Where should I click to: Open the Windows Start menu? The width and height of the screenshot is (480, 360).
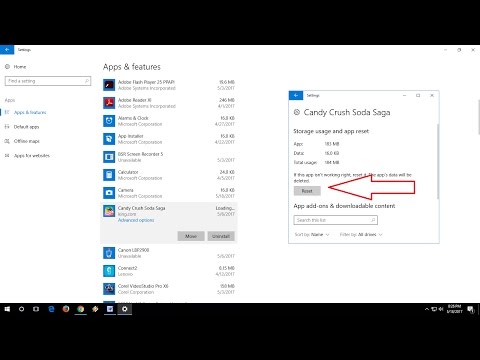tap(7, 309)
